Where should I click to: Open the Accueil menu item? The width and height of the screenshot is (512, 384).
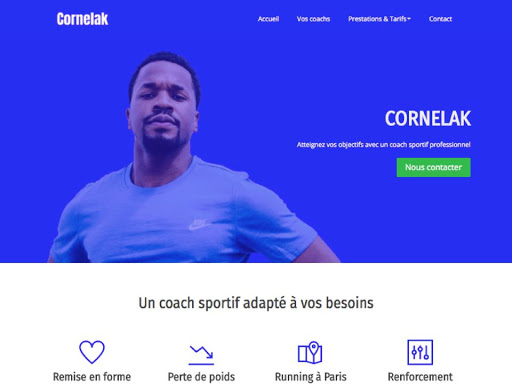click(x=268, y=19)
